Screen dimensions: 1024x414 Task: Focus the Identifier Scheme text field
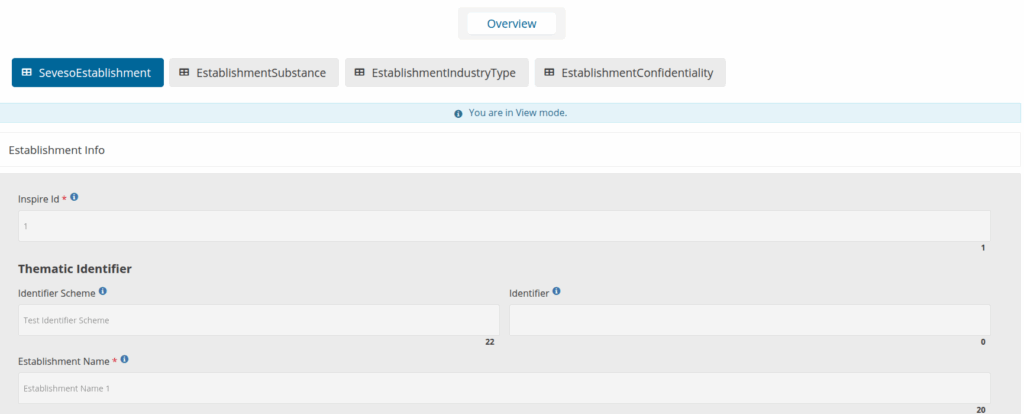point(258,320)
